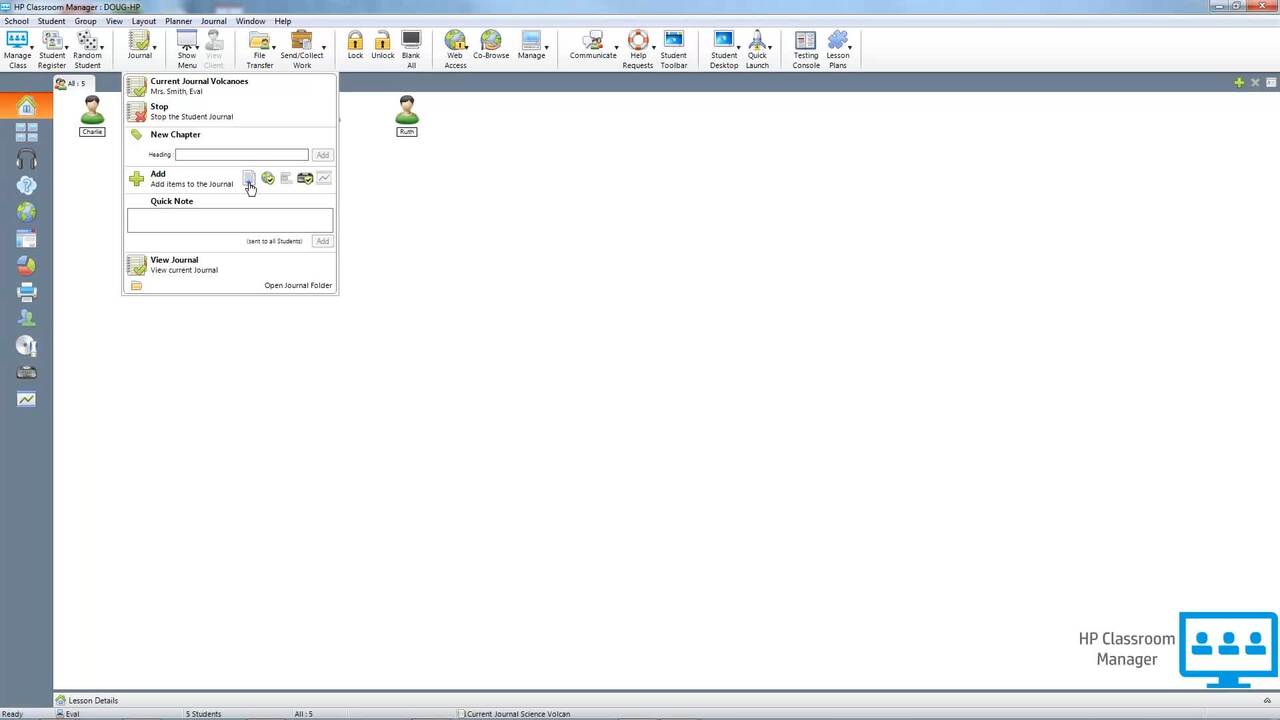Select the keyboard typing view in sidebar
The width and height of the screenshot is (1280, 720).
coord(26,372)
